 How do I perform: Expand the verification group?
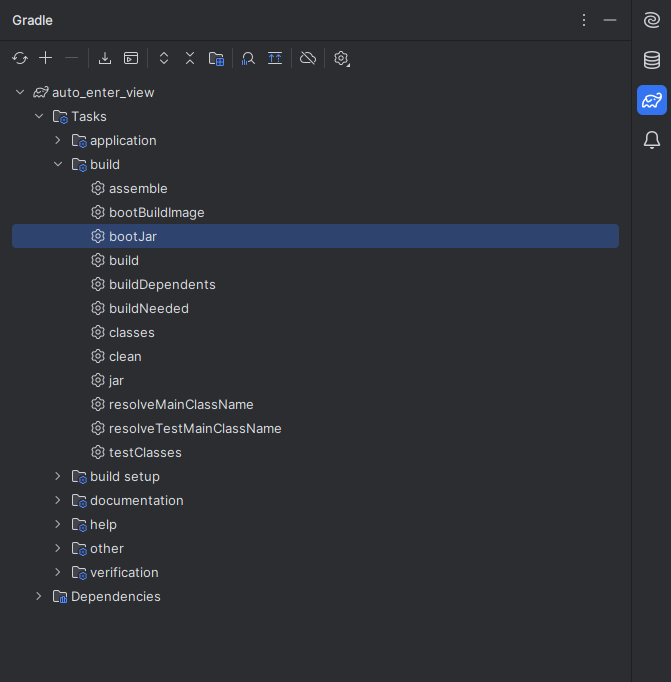click(x=58, y=572)
